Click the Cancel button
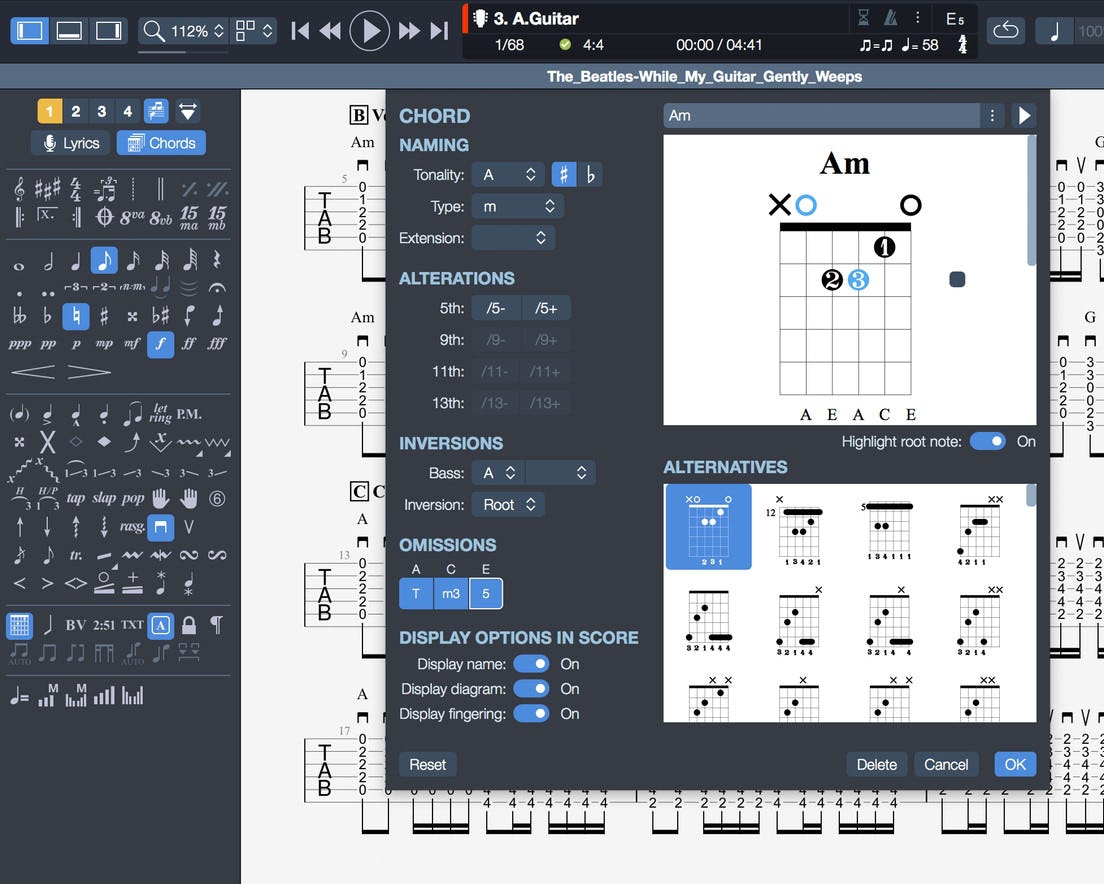The width and height of the screenshot is (1104, 884). click(x=946, y=764)
